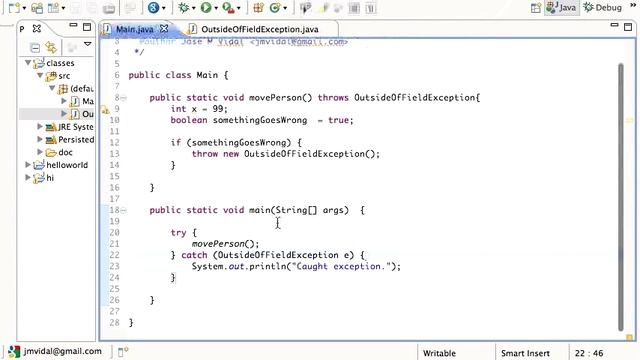Click the Debug bug toolbar icon
Screen dimensions: 640x360
tap(183, 8)
